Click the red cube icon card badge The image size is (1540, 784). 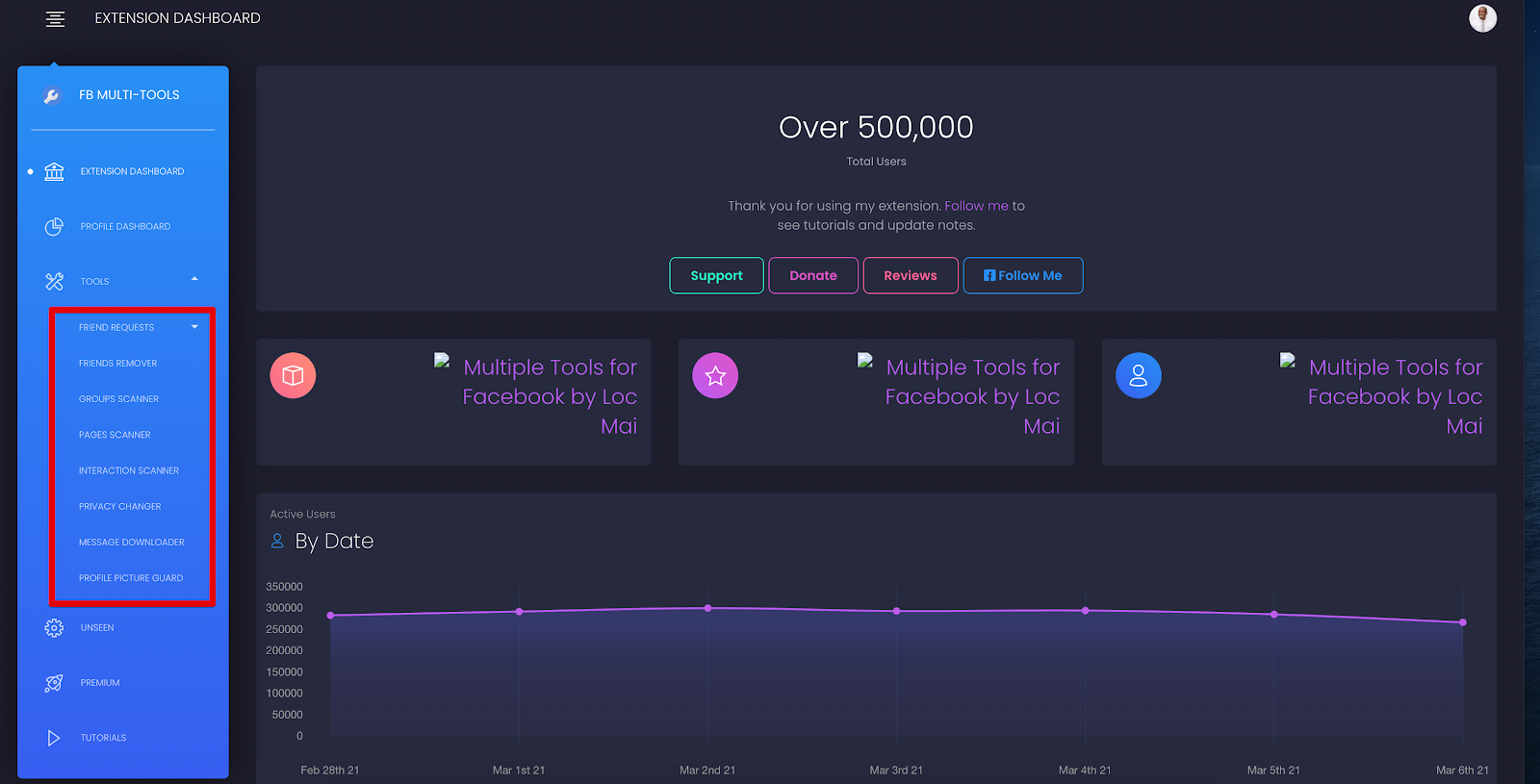coord(293,375)
